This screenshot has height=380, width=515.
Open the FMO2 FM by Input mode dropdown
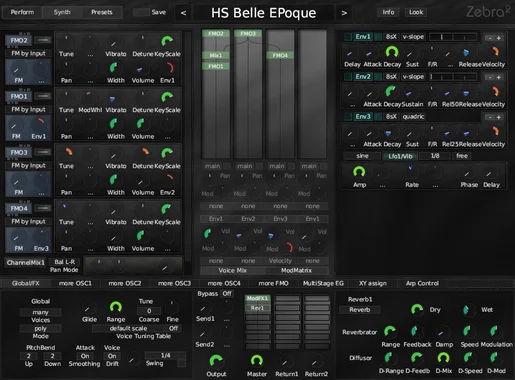[x=28, y=54]
